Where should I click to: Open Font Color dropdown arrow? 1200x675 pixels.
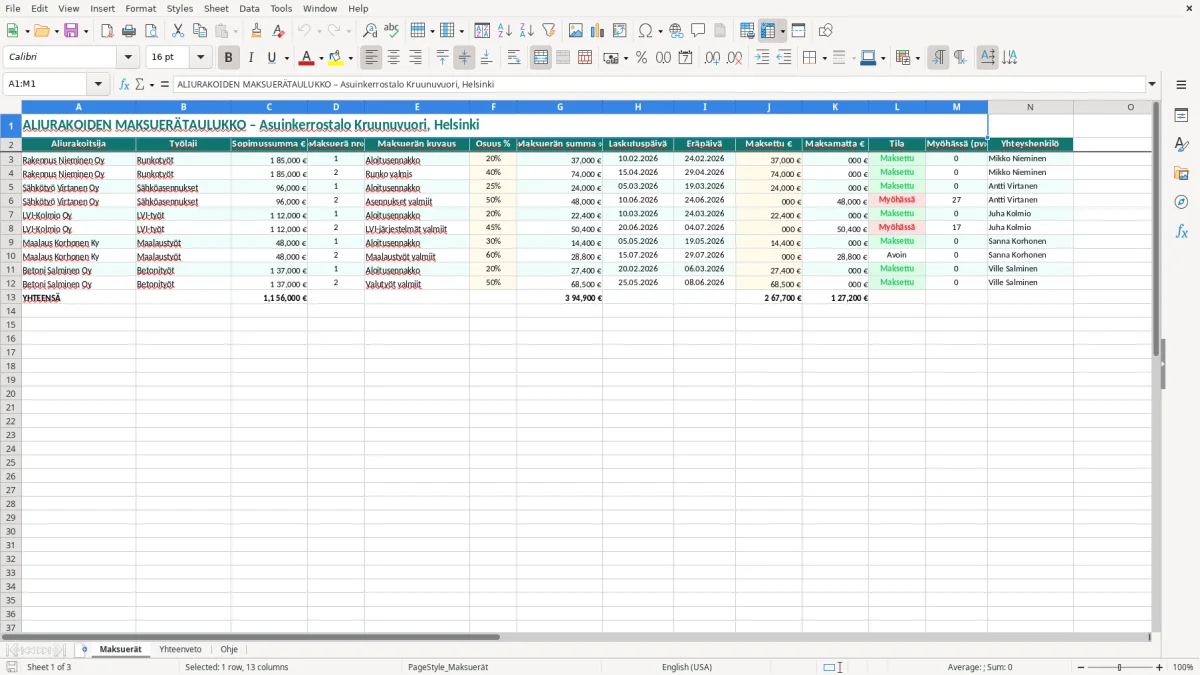tap(321, 58)
